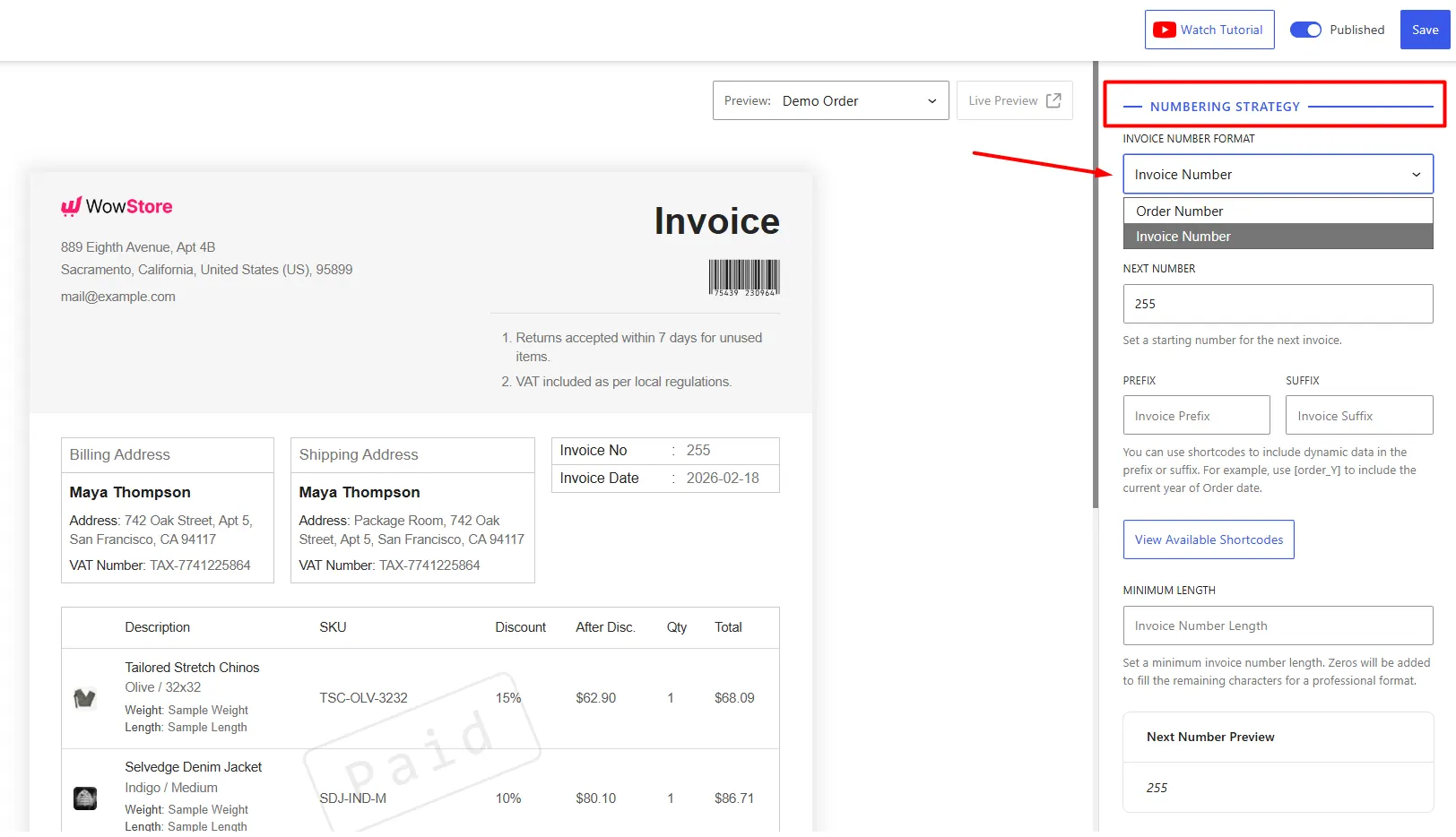The width and height of the screenshot is (1456, 837).
Task: Click the Save button
Action: (x=1425, y=30)
